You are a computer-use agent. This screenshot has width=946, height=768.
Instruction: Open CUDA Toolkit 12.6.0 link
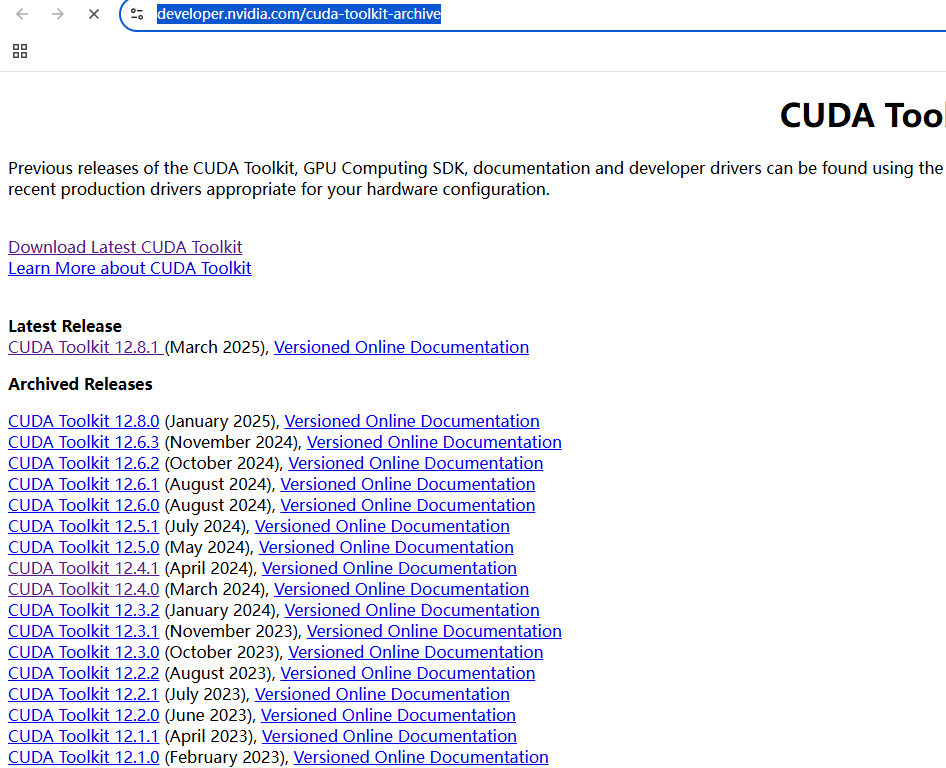coord(84,506)
